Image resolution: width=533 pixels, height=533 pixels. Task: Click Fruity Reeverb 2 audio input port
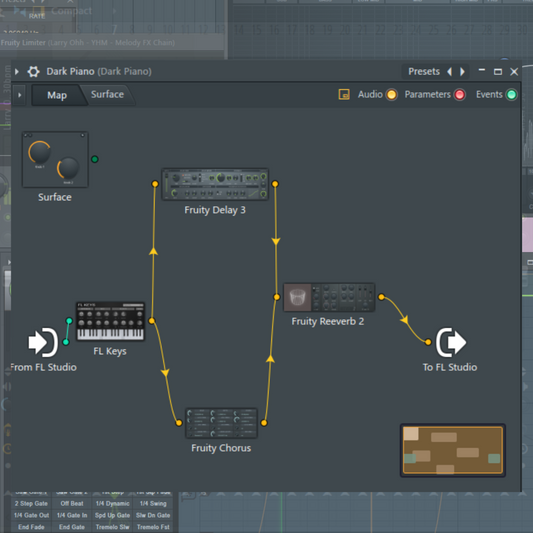[277, 297]
